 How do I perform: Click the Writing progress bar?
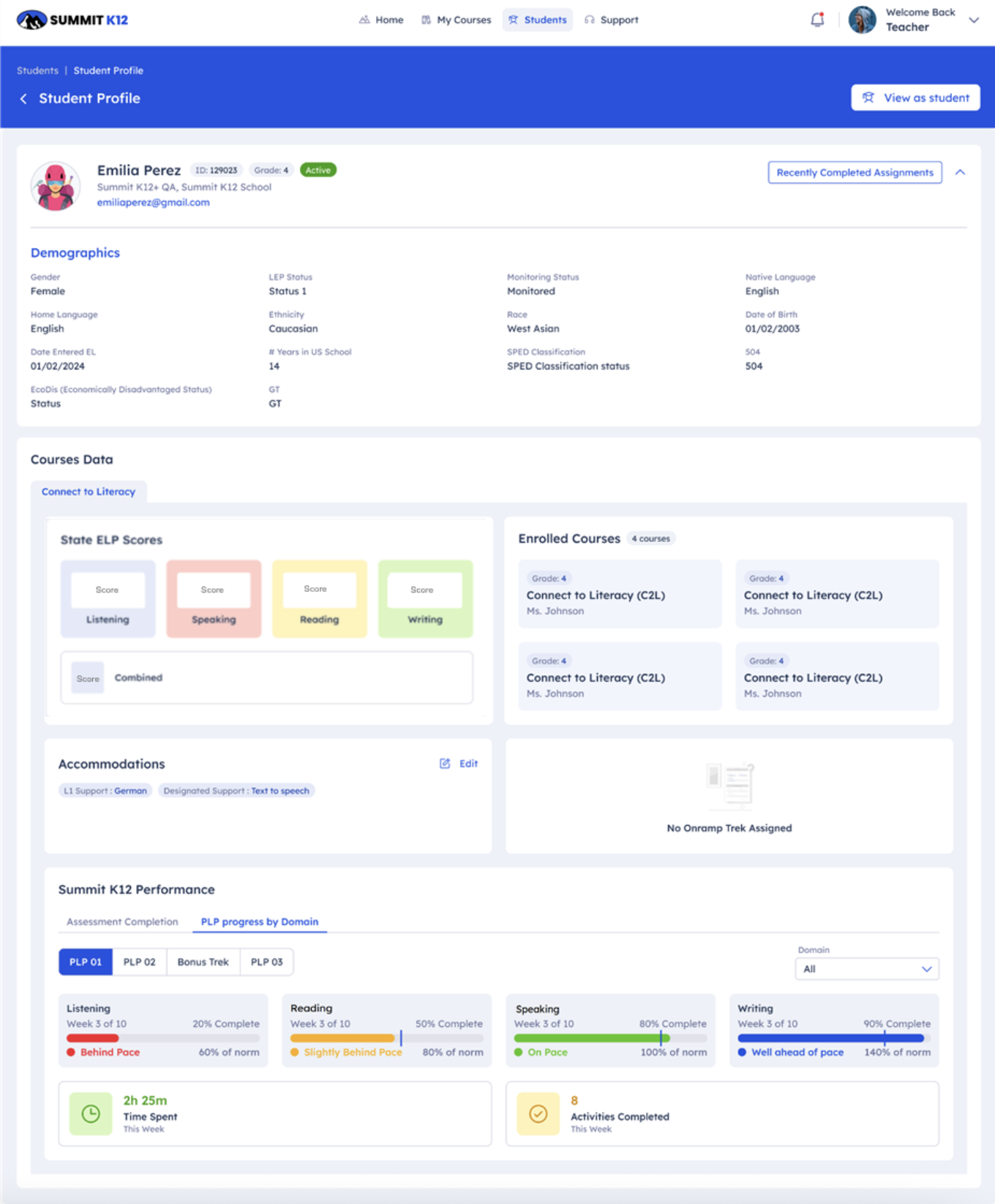click(x=835, y=1038)
